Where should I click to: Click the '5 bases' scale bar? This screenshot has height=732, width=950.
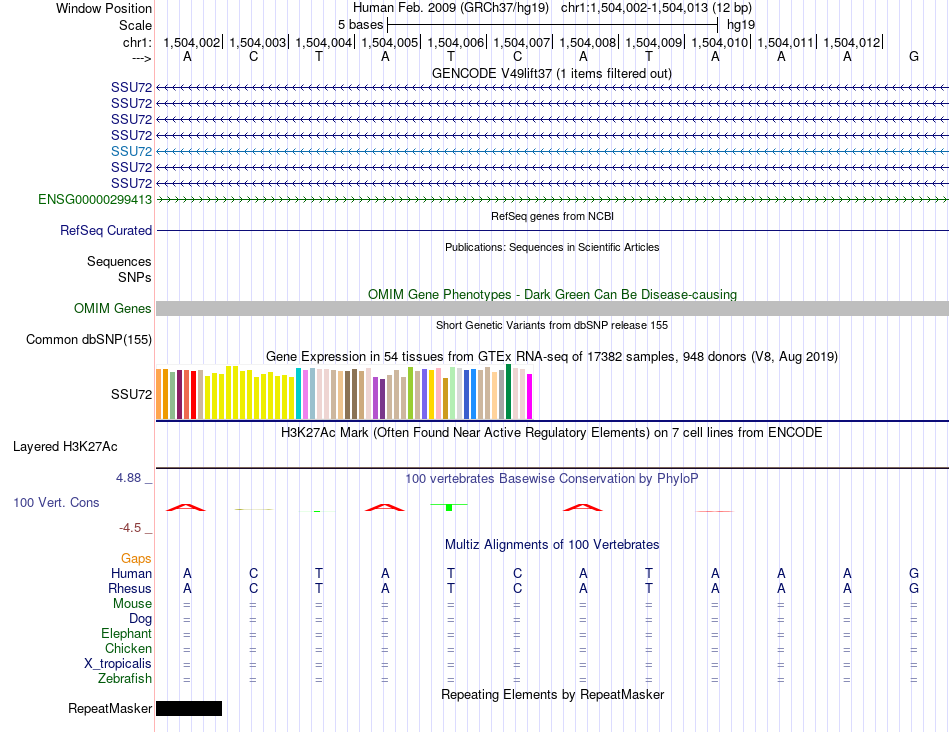[x=553, y=25]
